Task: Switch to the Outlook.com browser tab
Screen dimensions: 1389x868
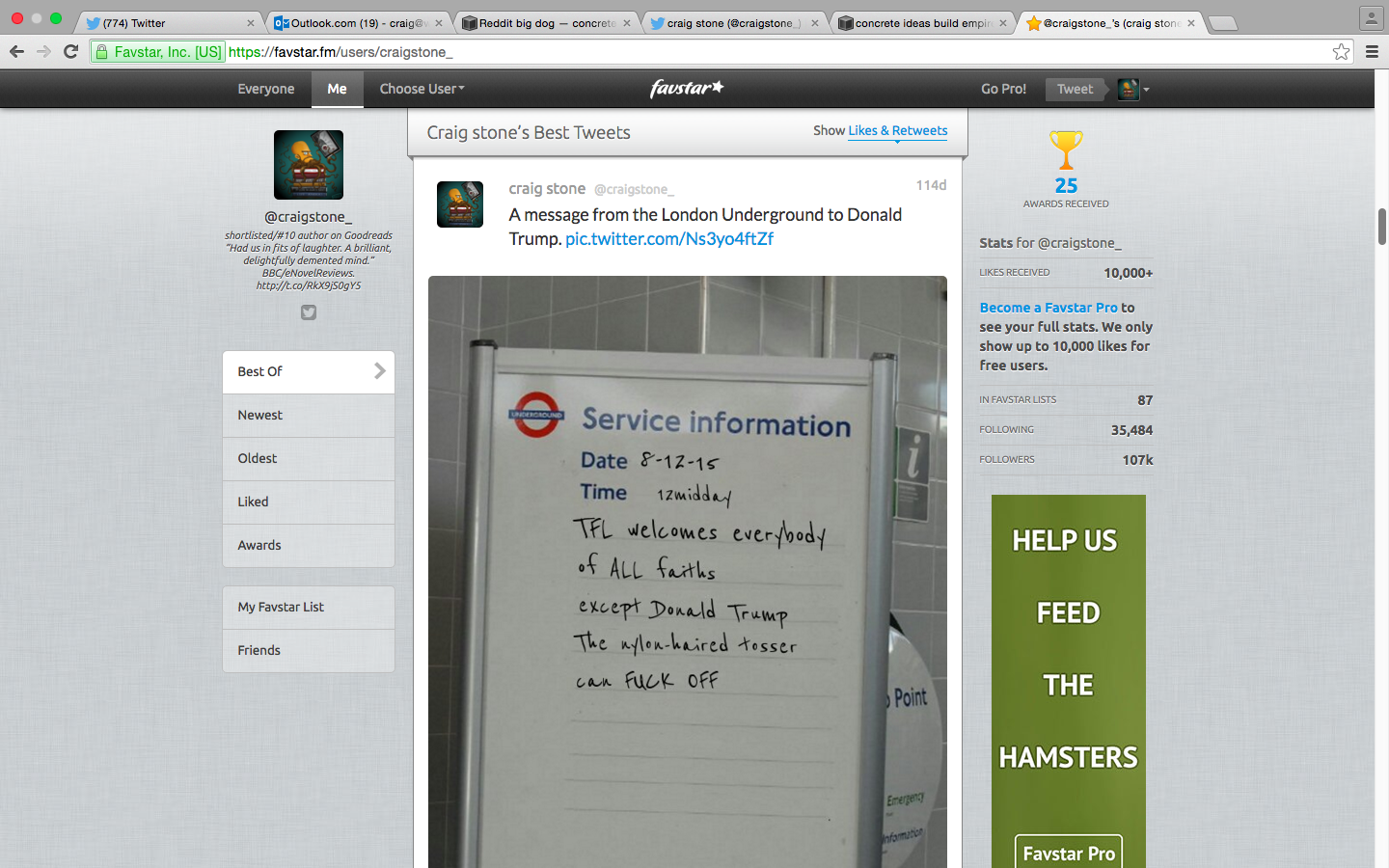Action: click(x=357, y=23)
